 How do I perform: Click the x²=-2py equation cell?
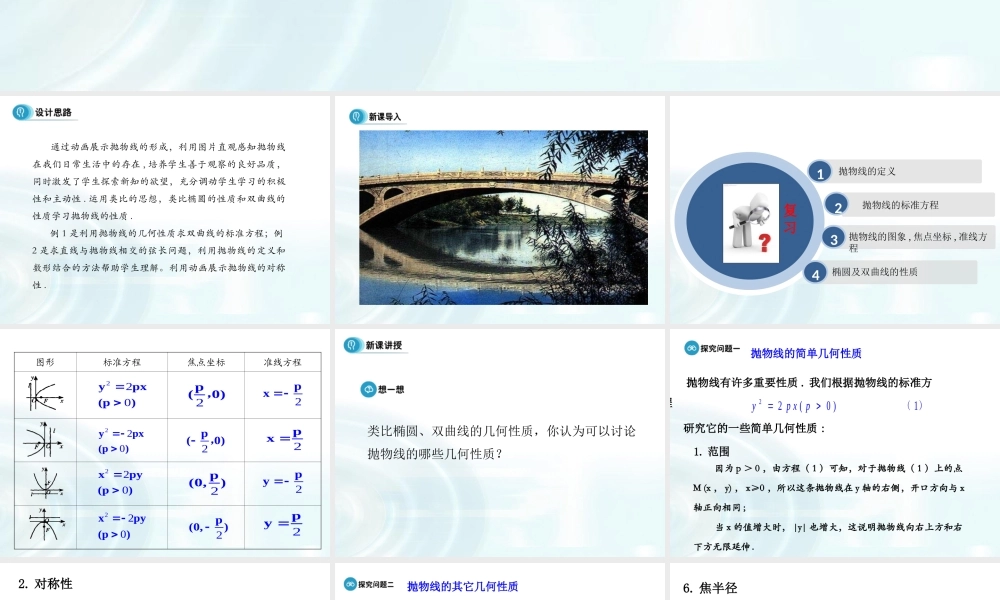[x=122, y=527]
